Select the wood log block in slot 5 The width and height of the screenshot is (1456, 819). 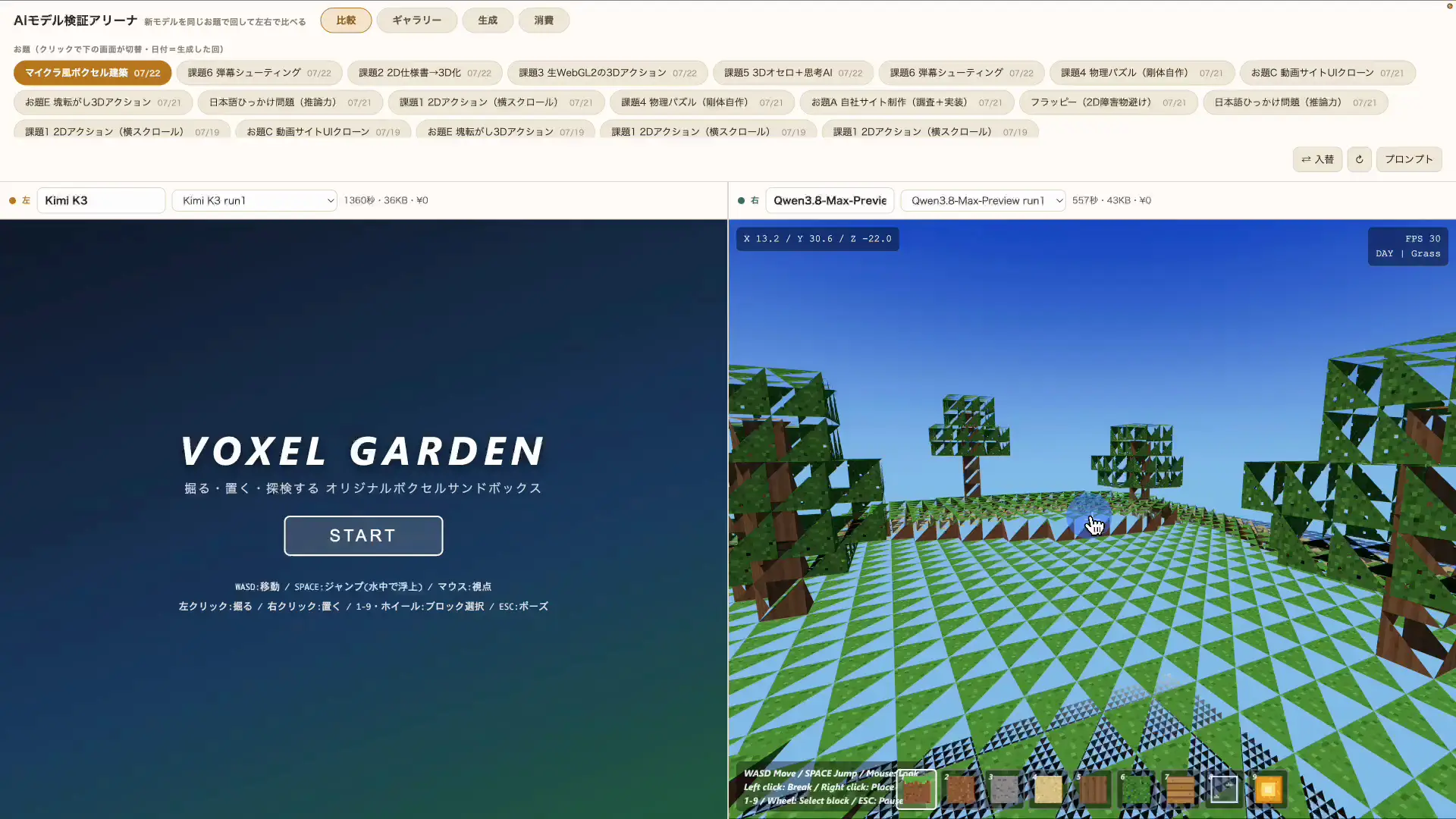[1092, 790]
